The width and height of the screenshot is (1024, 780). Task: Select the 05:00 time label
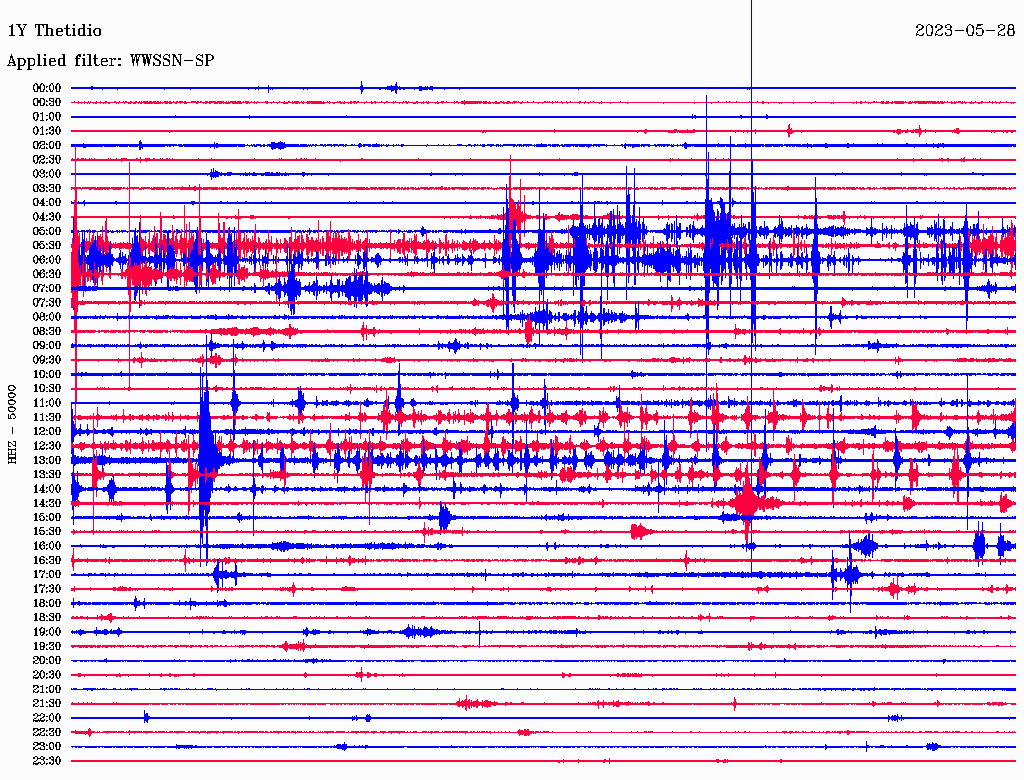coord(47,231)
